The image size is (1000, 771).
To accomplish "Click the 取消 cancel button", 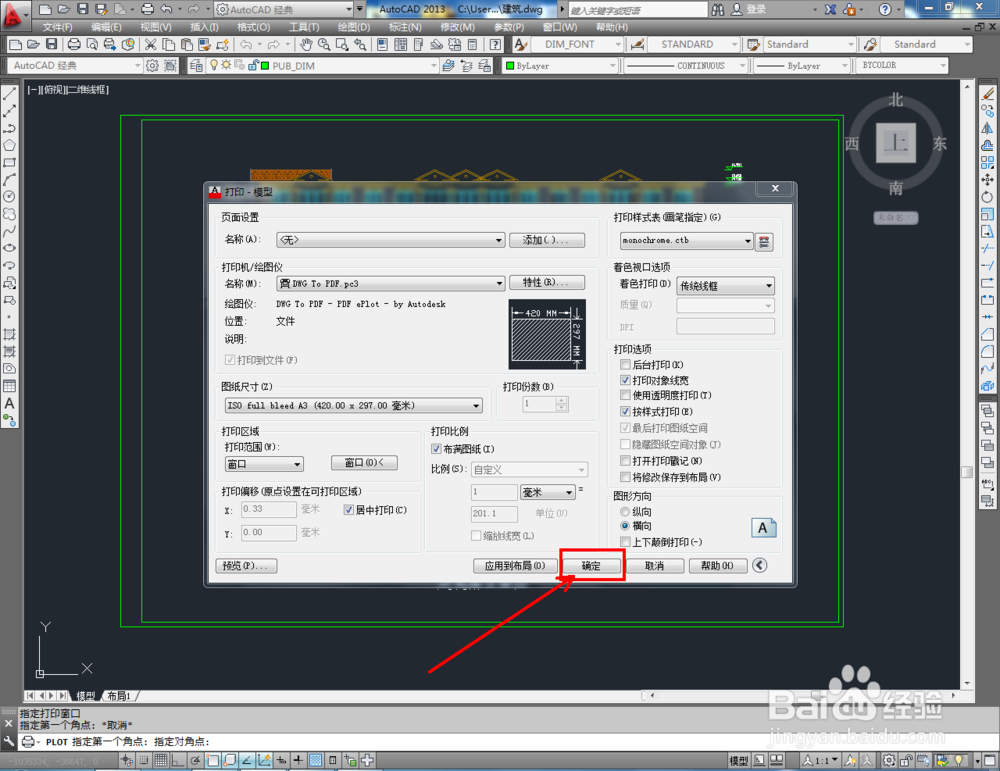I will (x=654, y=566).
